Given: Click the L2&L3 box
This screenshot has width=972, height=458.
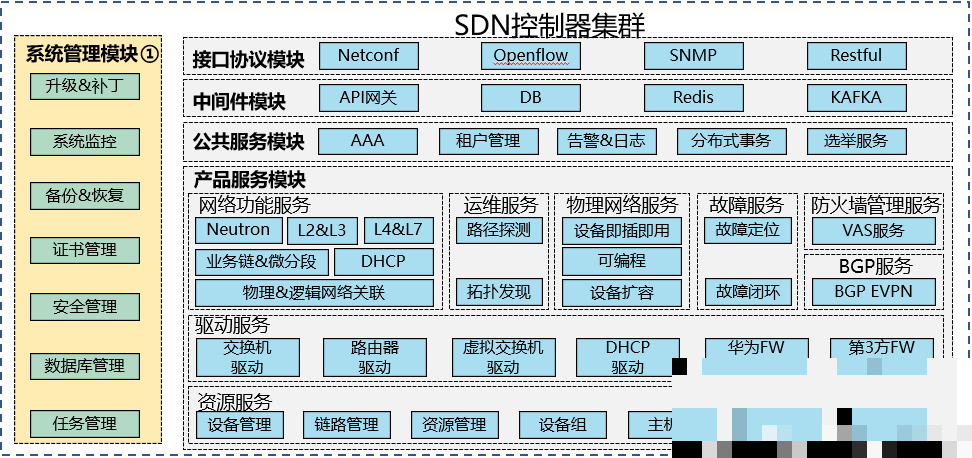Looking at the screenshot, I should 323,231.
